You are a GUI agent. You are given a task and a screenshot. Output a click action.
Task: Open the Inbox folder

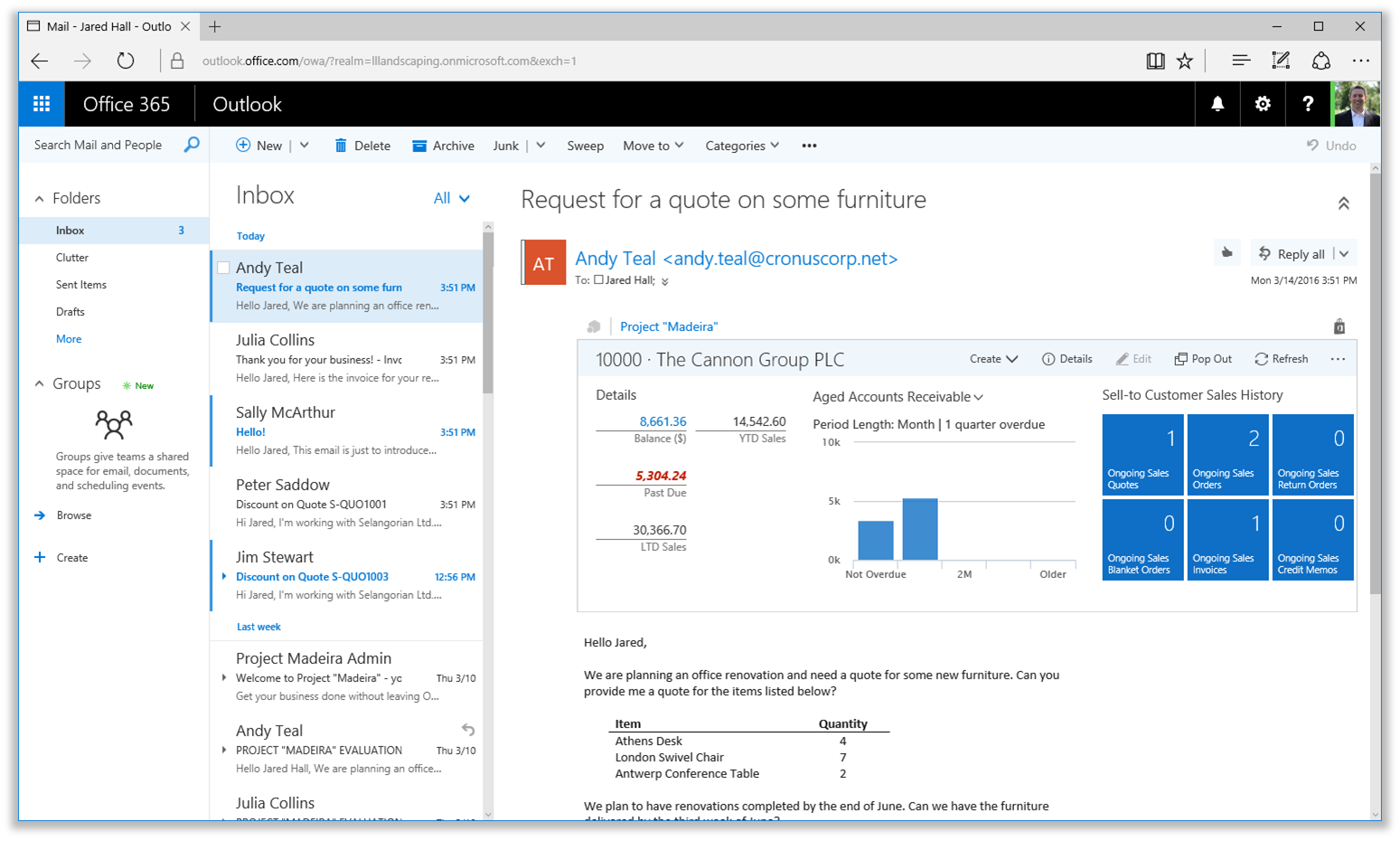pos(114,231)
